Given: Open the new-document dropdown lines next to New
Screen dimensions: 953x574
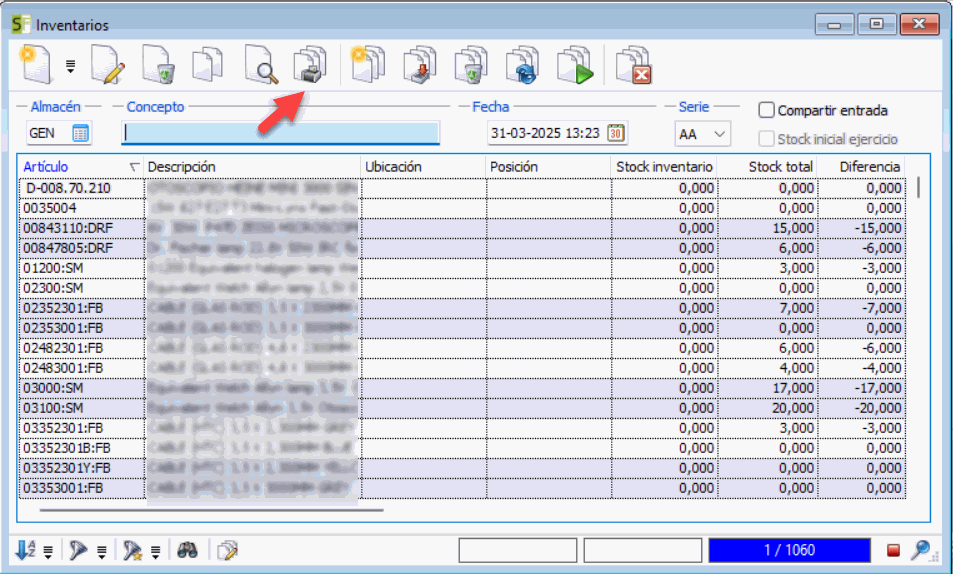Looking at the screenshot, I should click(x=71, y=66).
